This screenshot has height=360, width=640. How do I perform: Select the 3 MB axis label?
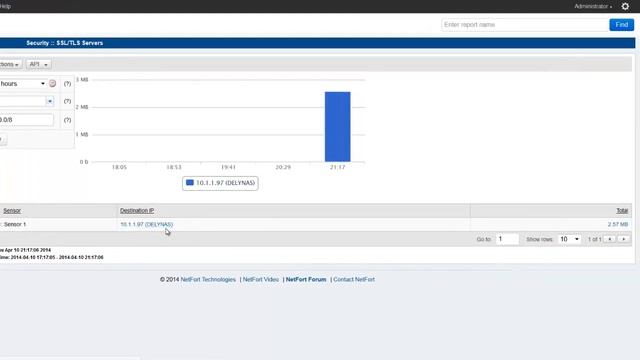click(x=82, y=80)
